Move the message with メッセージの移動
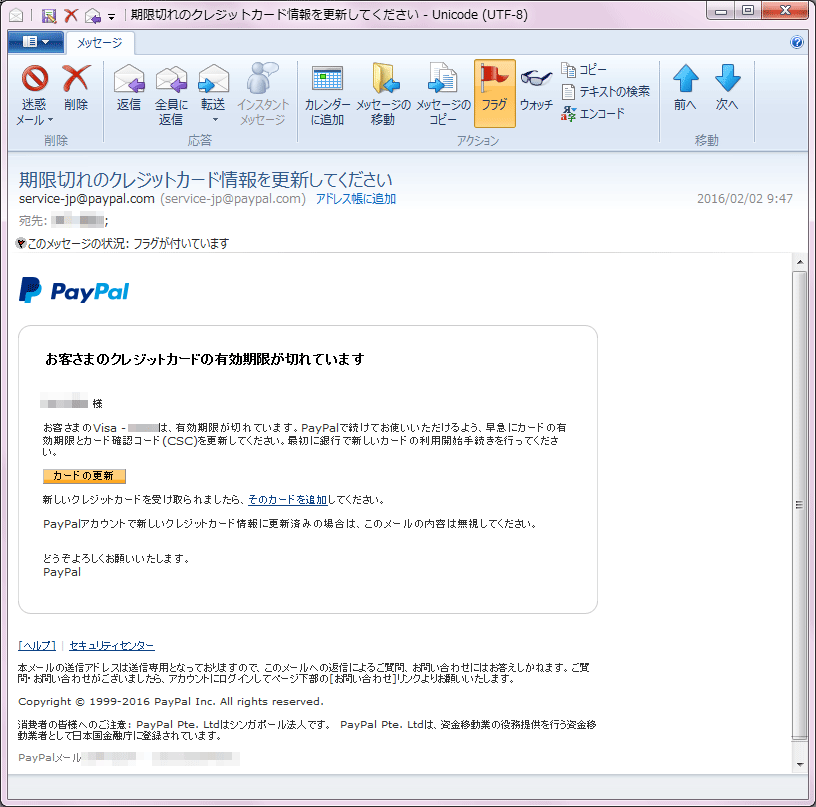The image size is (816, 807). pyautogui.click(x=384, y=95)
